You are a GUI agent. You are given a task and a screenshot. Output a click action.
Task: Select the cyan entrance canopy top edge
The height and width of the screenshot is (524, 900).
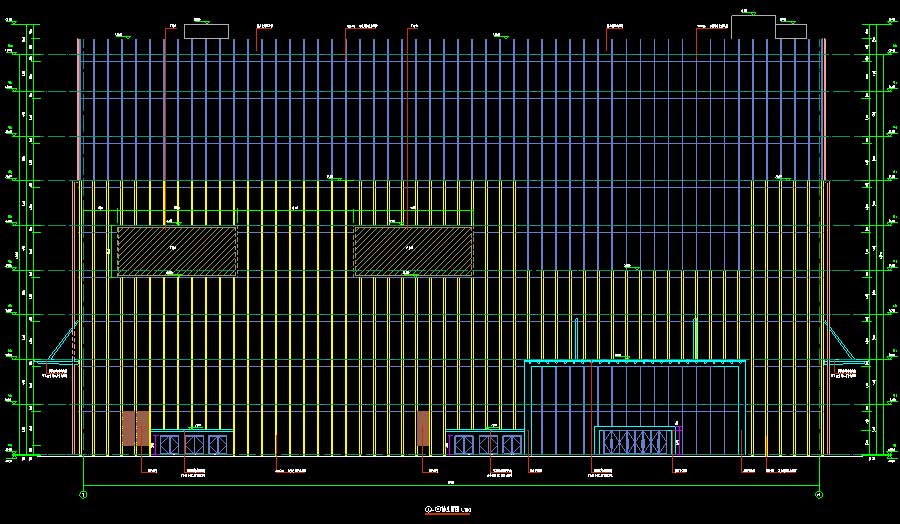coord(635,361)
